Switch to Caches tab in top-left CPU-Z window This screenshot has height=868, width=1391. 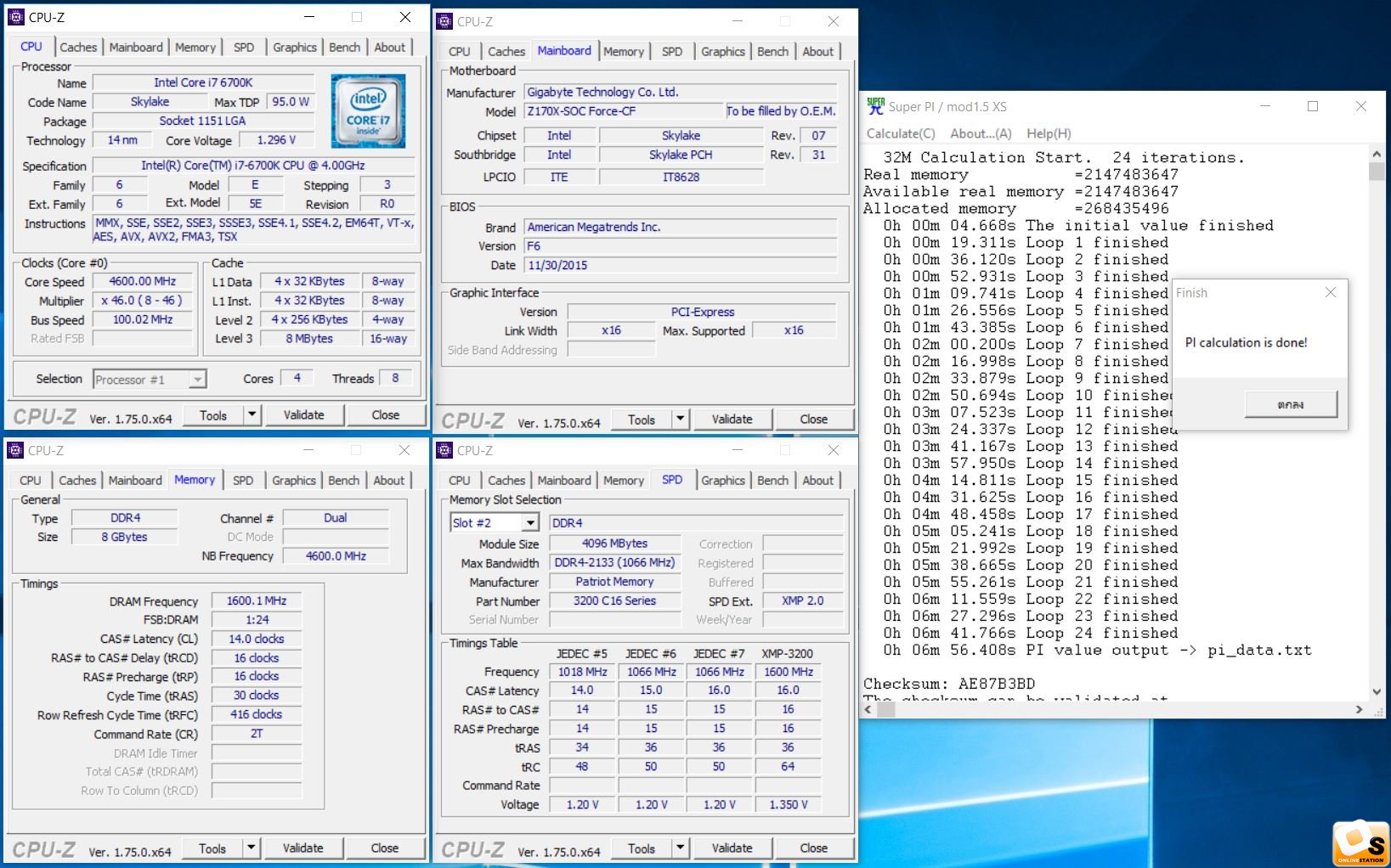(x=78, y=48)
